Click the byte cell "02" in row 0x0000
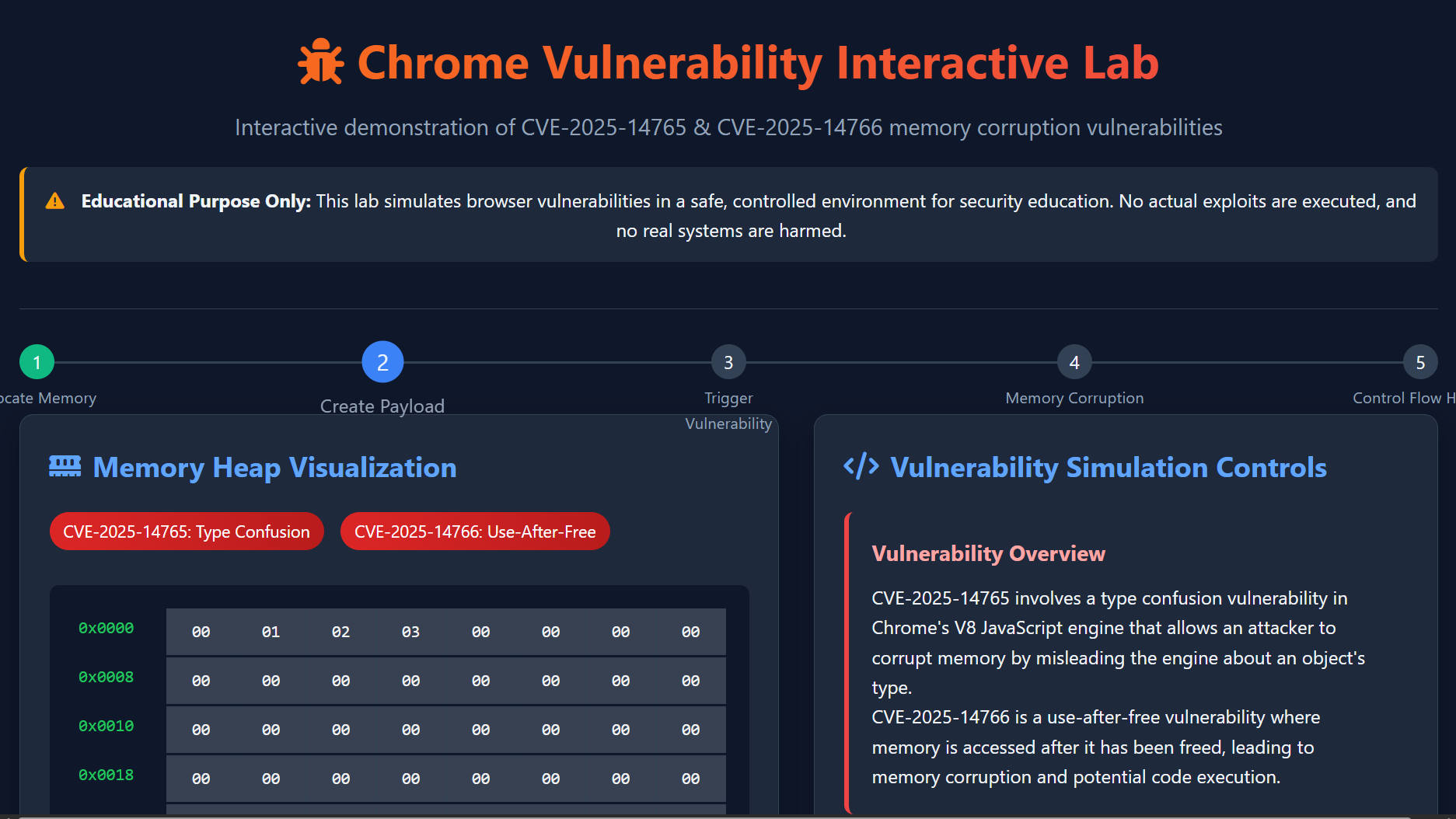 341,632
